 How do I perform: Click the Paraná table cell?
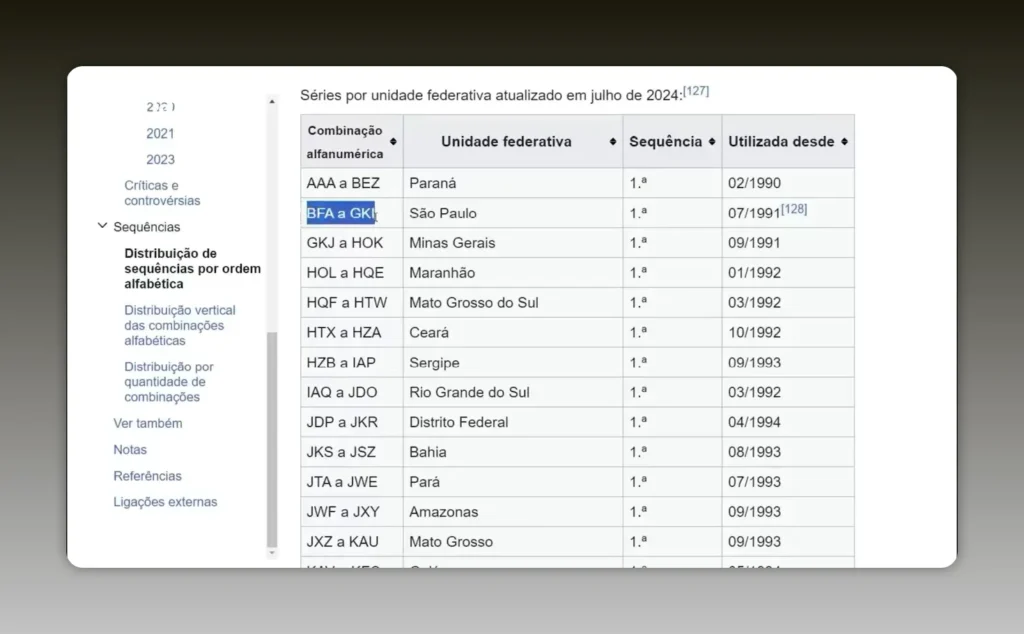[513, 183]
